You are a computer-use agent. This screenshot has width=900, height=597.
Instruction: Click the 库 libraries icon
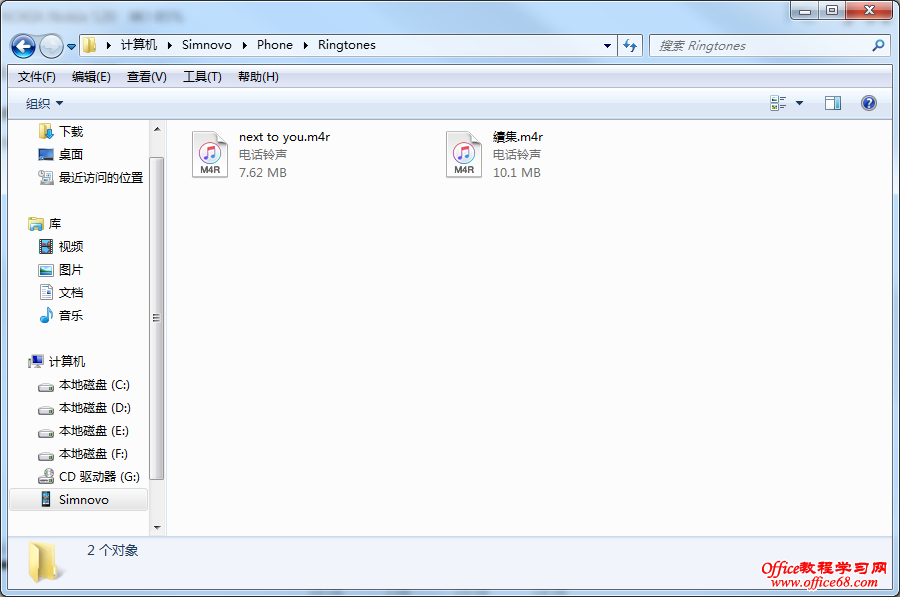[36, 224]
